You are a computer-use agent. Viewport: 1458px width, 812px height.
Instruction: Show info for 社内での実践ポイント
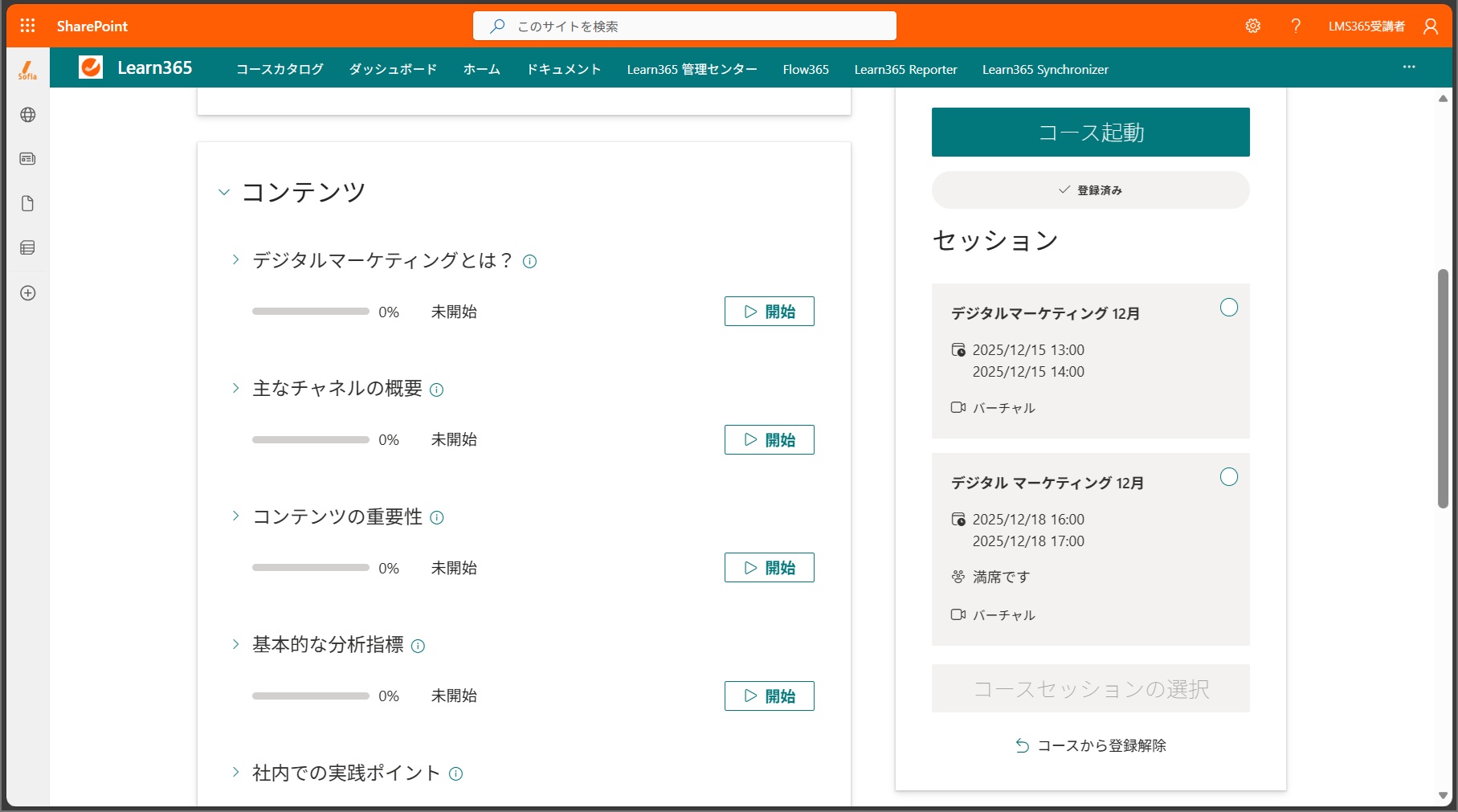coord(455,773)
